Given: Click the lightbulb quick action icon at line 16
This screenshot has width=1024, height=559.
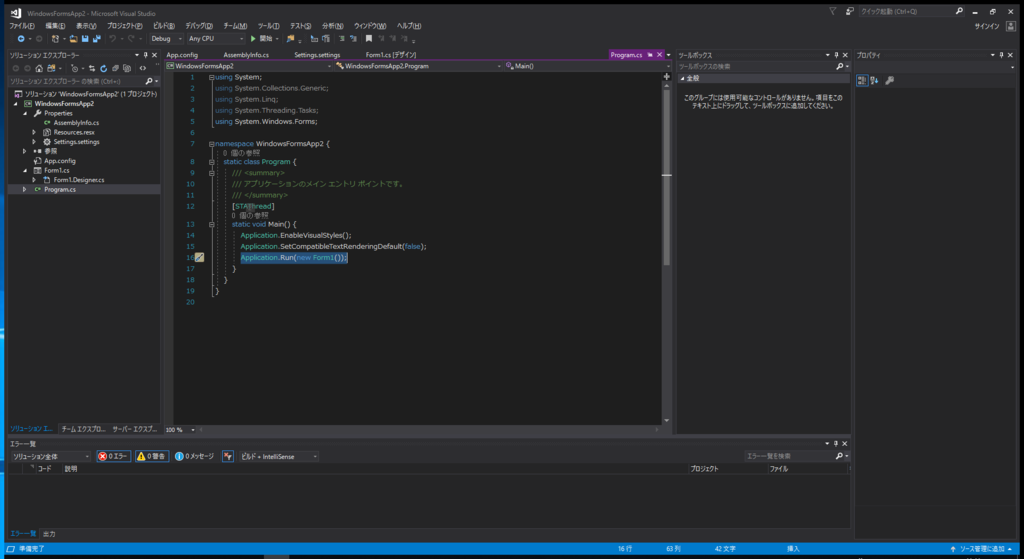Looking at the screenshot, I should pyautogui.click(x=199, y=257).
